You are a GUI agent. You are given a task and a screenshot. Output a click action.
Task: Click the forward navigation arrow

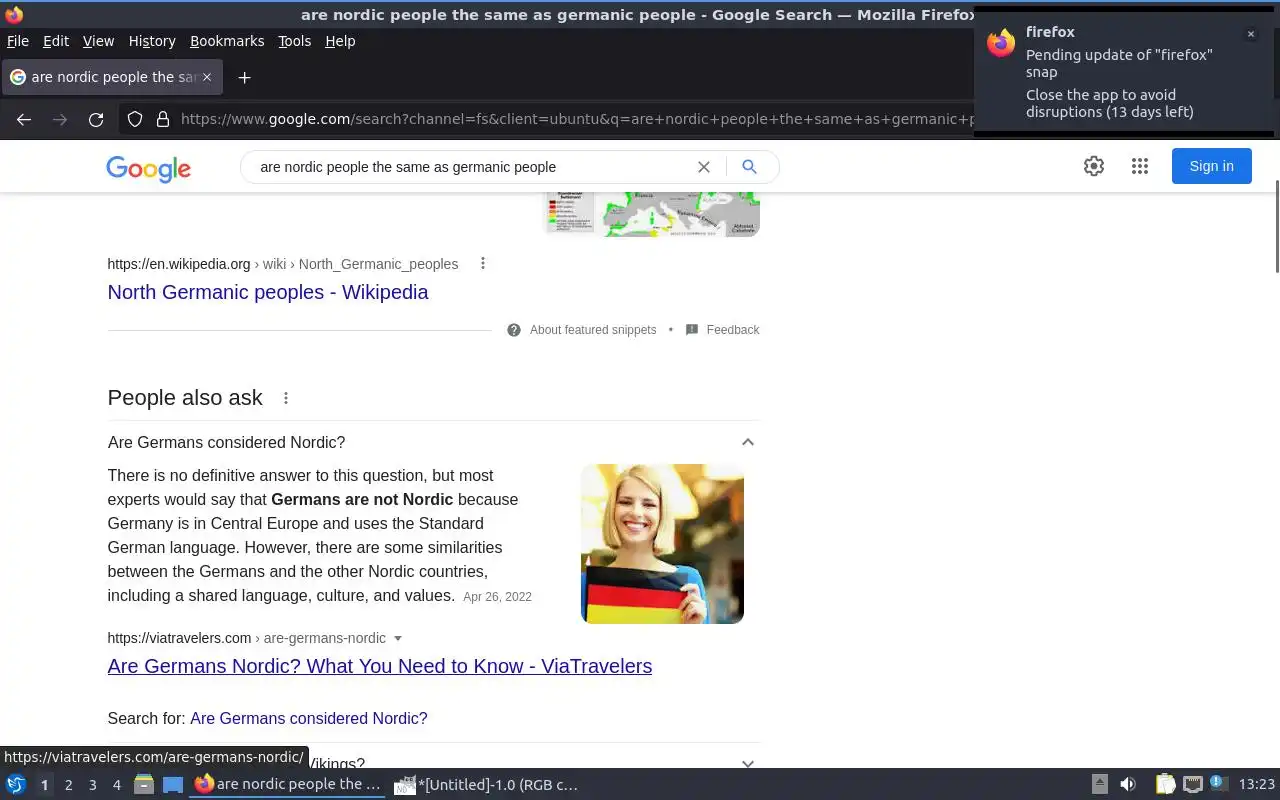click(60, 119)
